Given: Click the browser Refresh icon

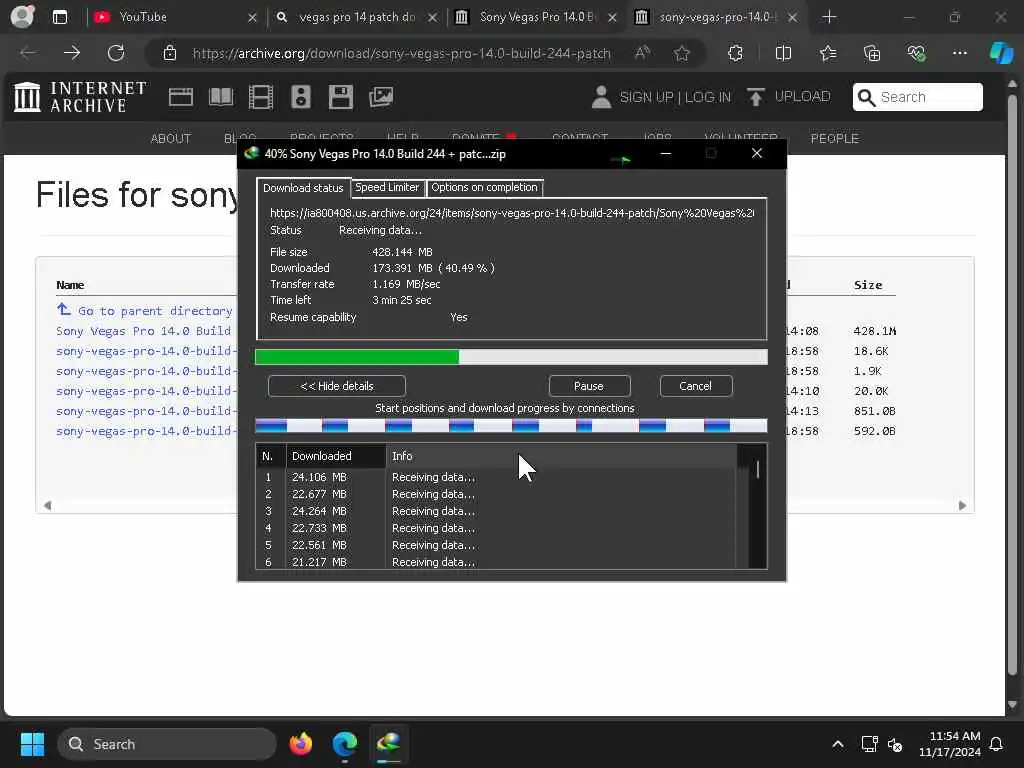Looking at the screenshot, I should pos(116,53).
